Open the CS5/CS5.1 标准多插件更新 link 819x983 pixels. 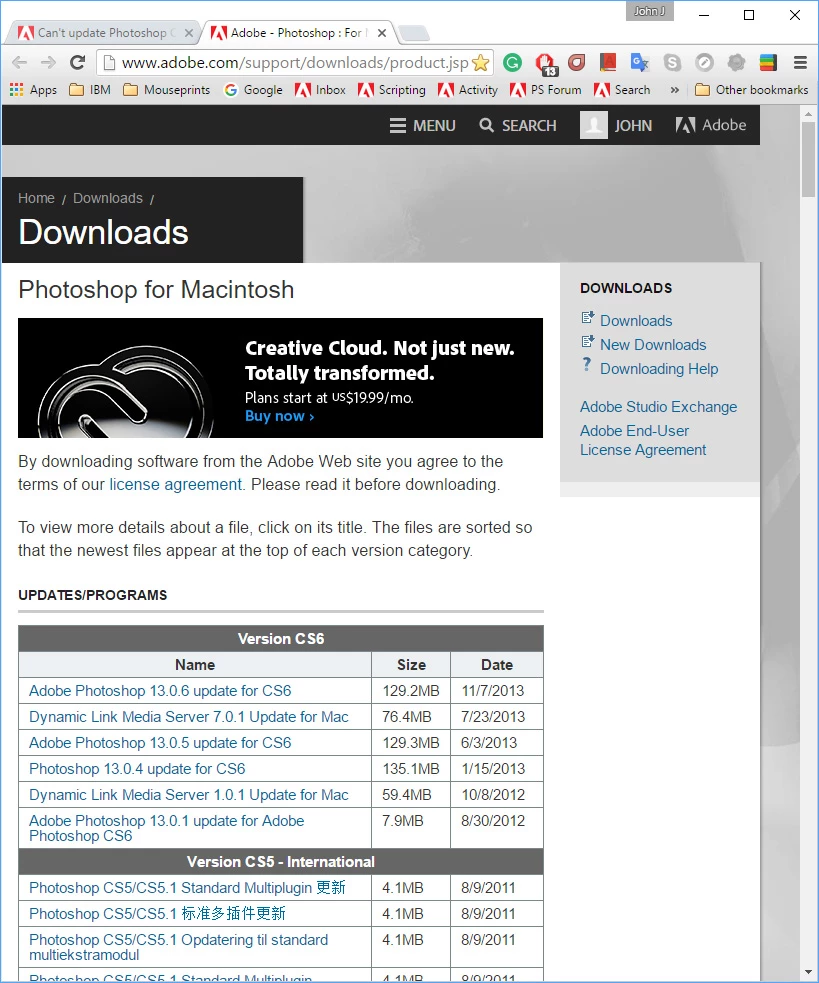click(x=157, y=913)
